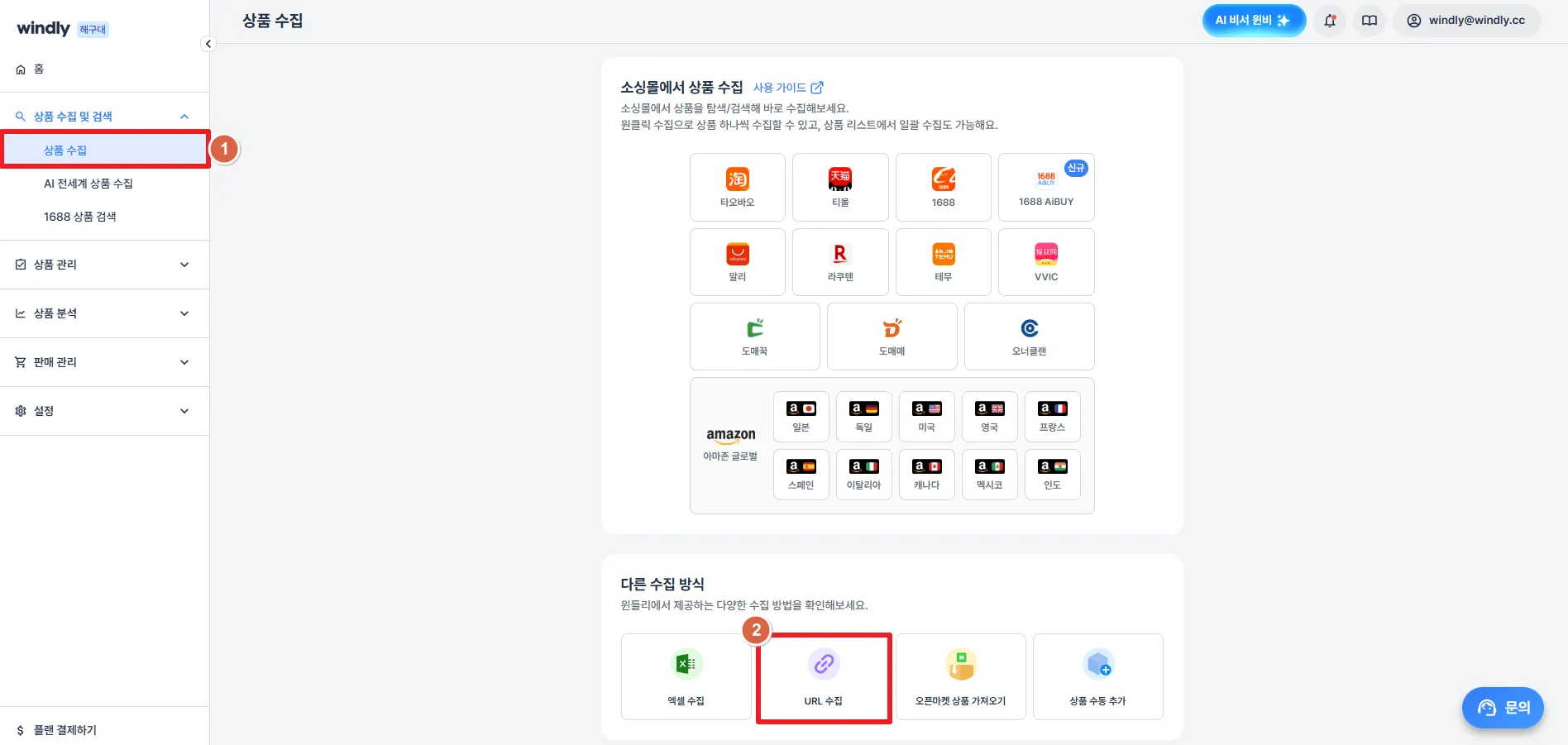This screenshot has width=1568, height=745.
Task: Choose the AliExpress (알리) mall tile
Action: (738, 262)
